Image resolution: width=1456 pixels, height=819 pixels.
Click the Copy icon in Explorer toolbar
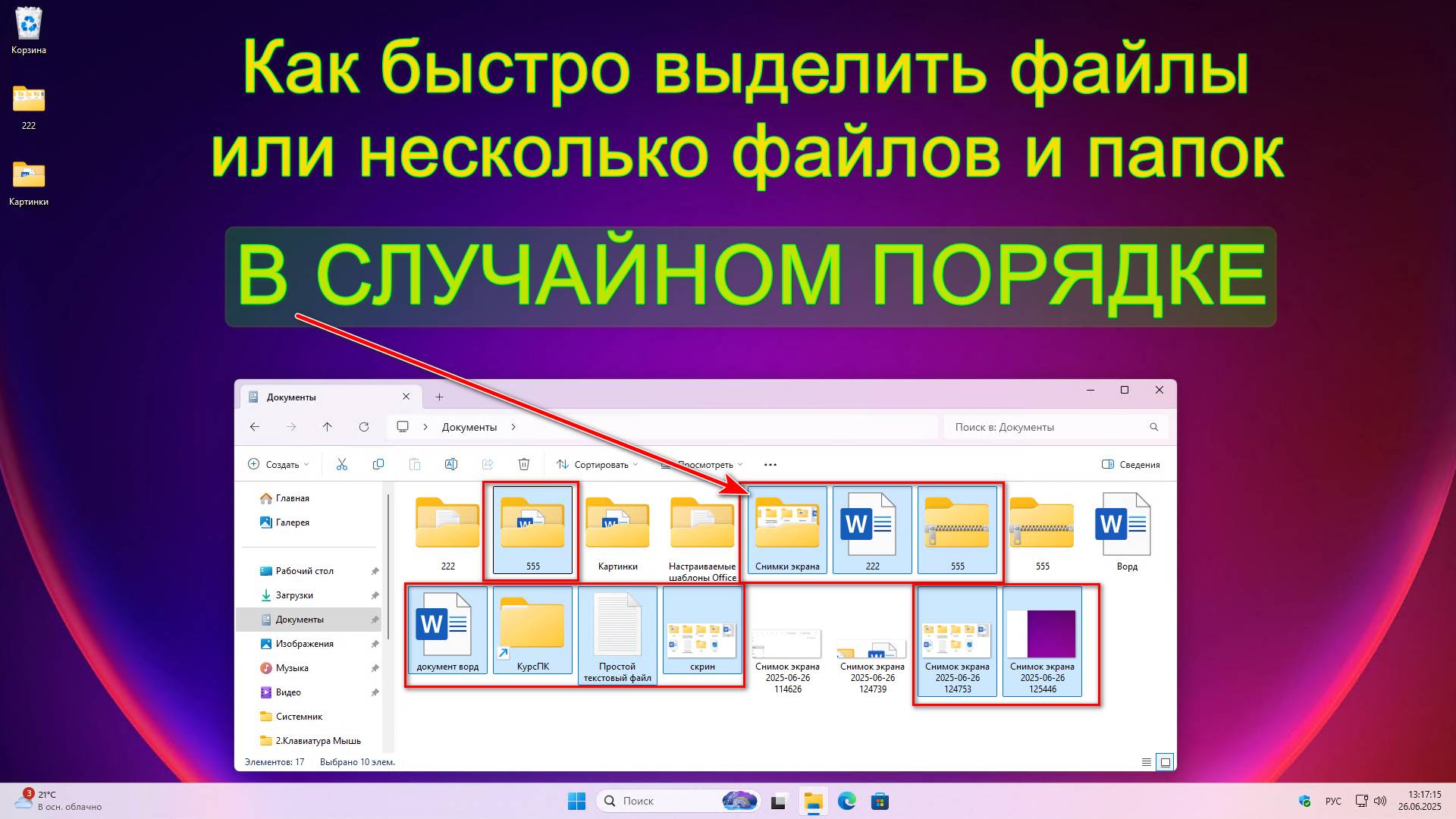click(x=378, y=464)
